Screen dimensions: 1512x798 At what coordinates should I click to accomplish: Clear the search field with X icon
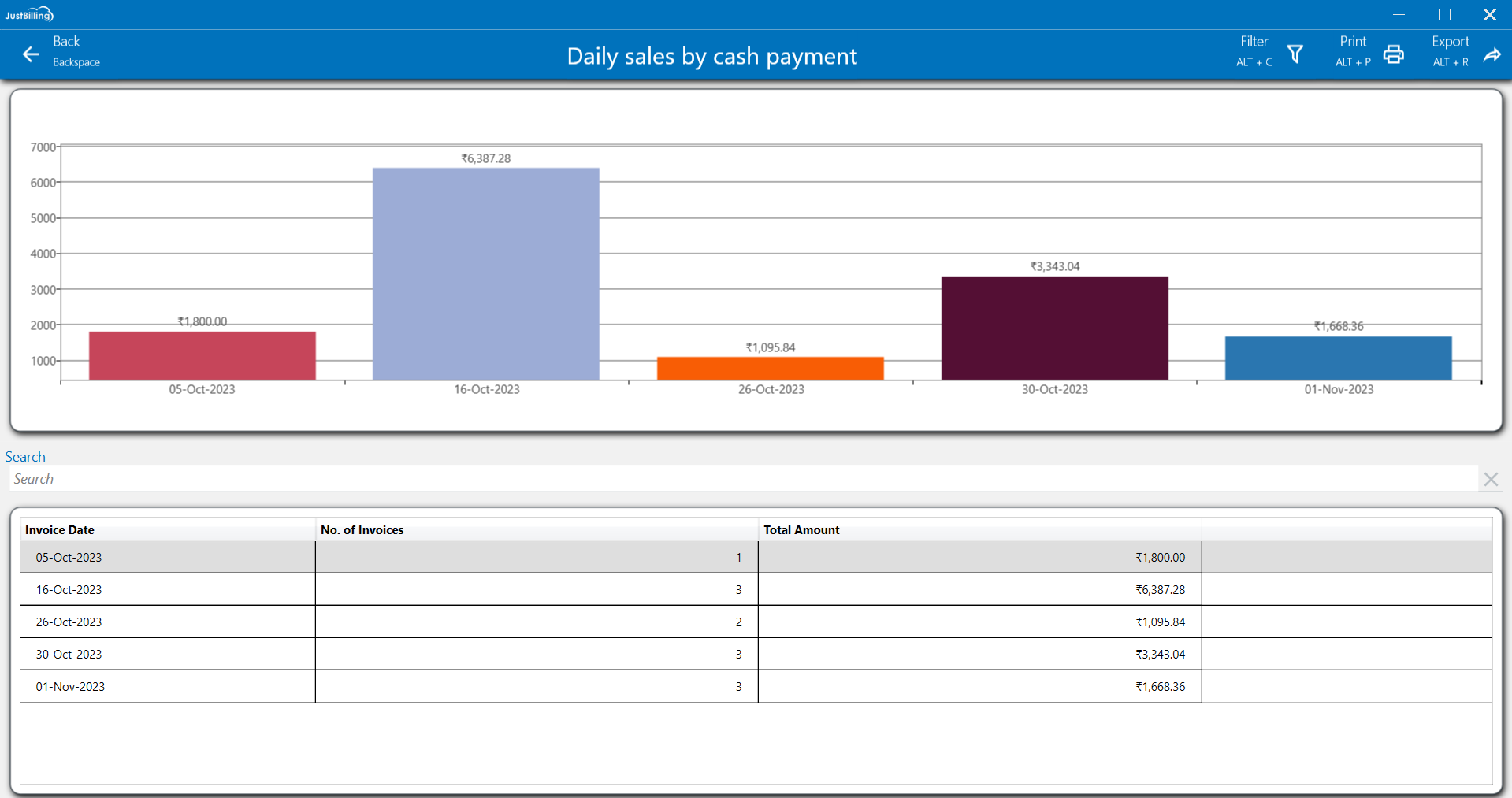pyautogui.click(x=1490, y=479)
